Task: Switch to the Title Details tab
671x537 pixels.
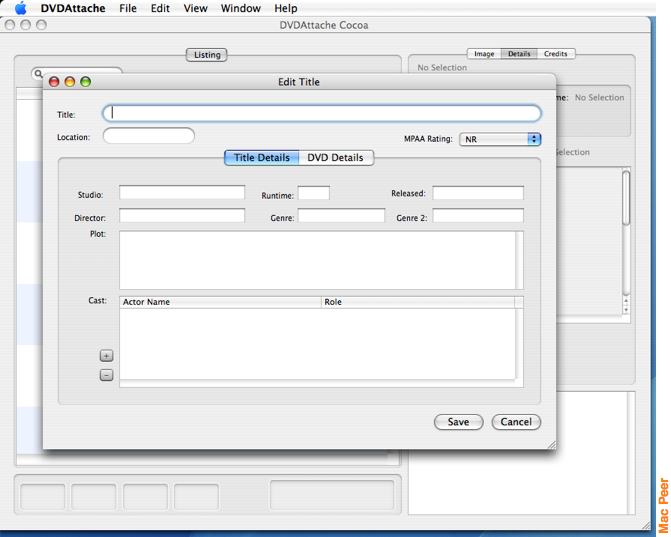Action: [x=261, y=157]
